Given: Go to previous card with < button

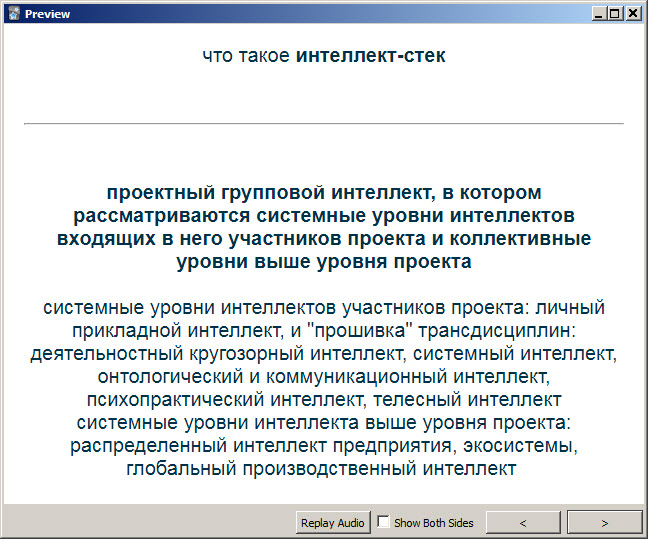Looking at the screenshot, I should [x=524, y=522].
